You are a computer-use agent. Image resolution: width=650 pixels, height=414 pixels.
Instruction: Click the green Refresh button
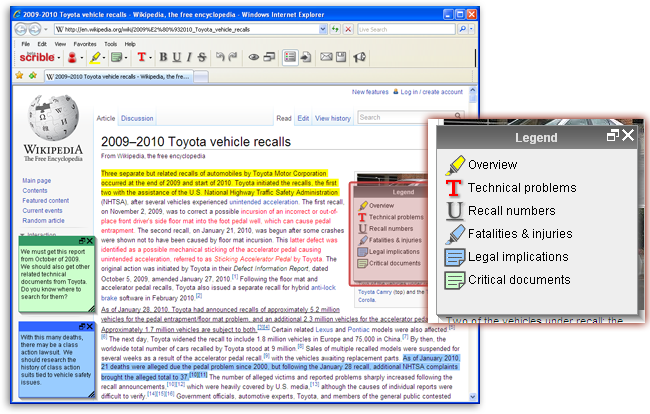[335, 29]
